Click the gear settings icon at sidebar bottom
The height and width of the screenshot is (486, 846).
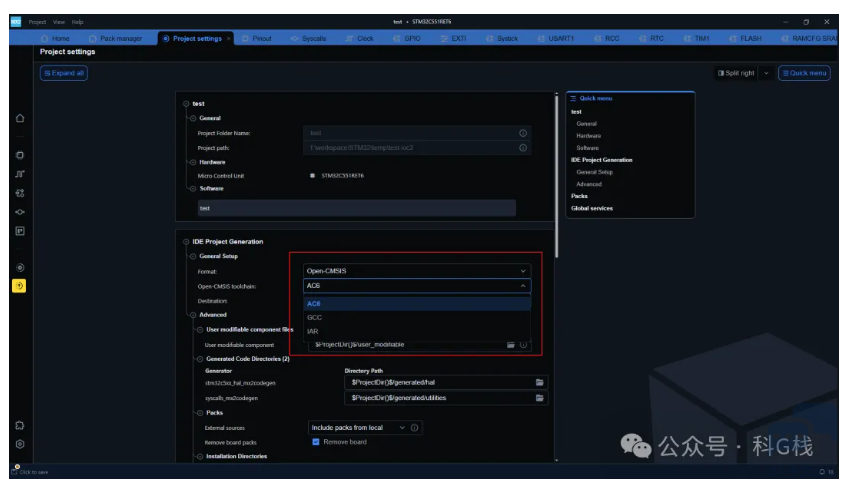click(x=20, y=444)
